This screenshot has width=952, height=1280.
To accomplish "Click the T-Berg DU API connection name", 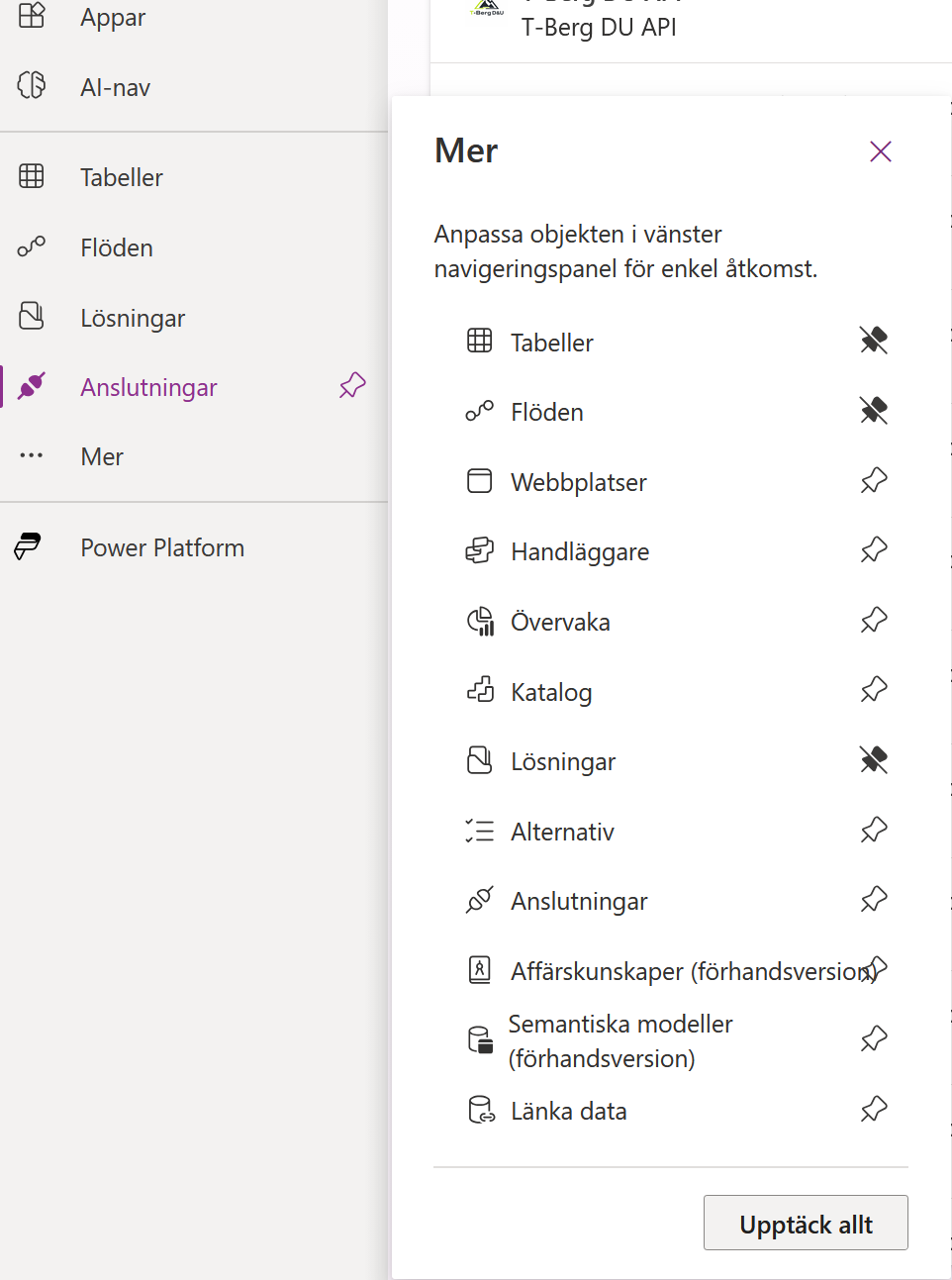I will click(599, 27).
